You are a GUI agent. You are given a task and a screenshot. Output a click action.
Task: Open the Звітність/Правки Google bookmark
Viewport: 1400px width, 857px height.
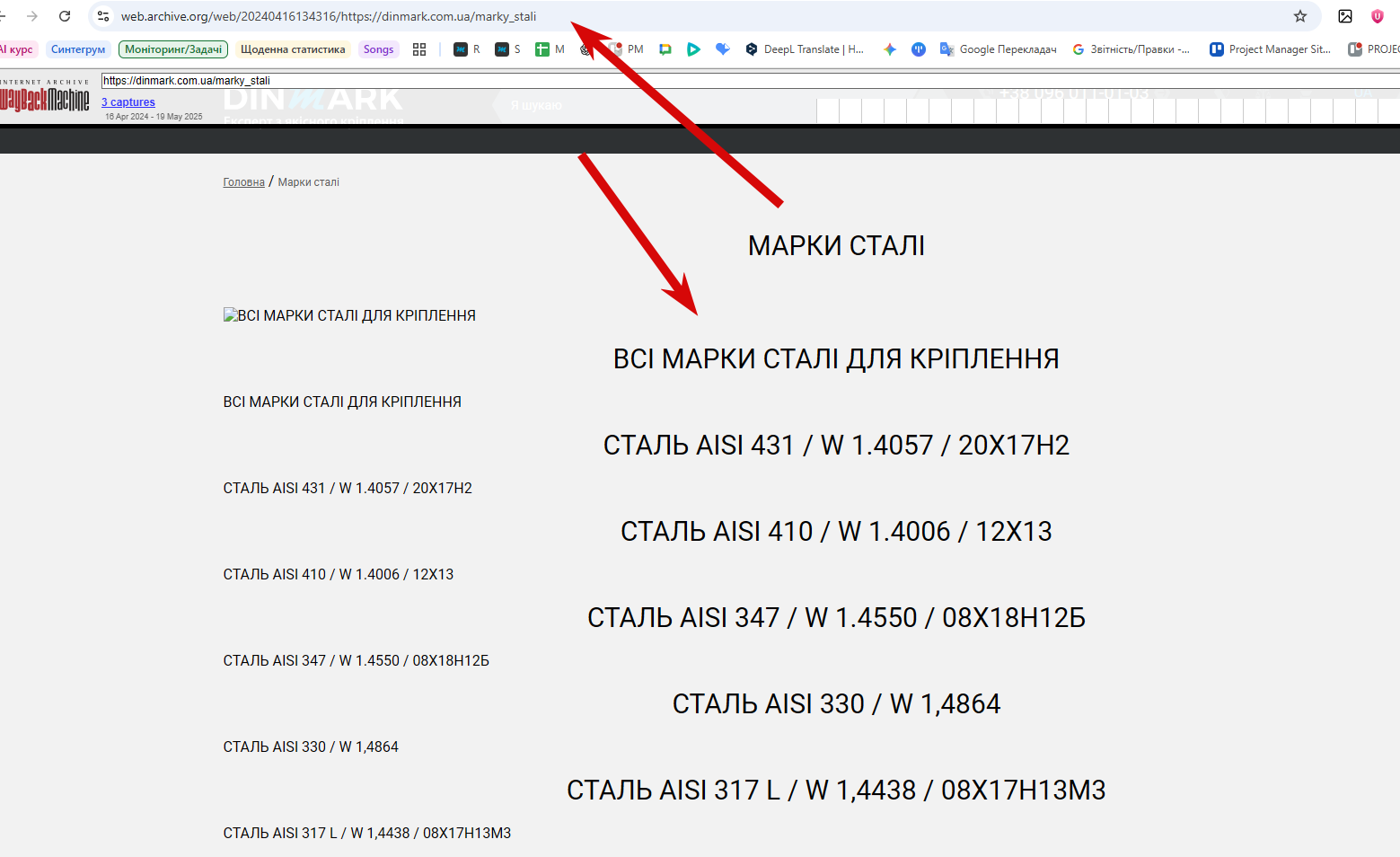[1131, 49]
